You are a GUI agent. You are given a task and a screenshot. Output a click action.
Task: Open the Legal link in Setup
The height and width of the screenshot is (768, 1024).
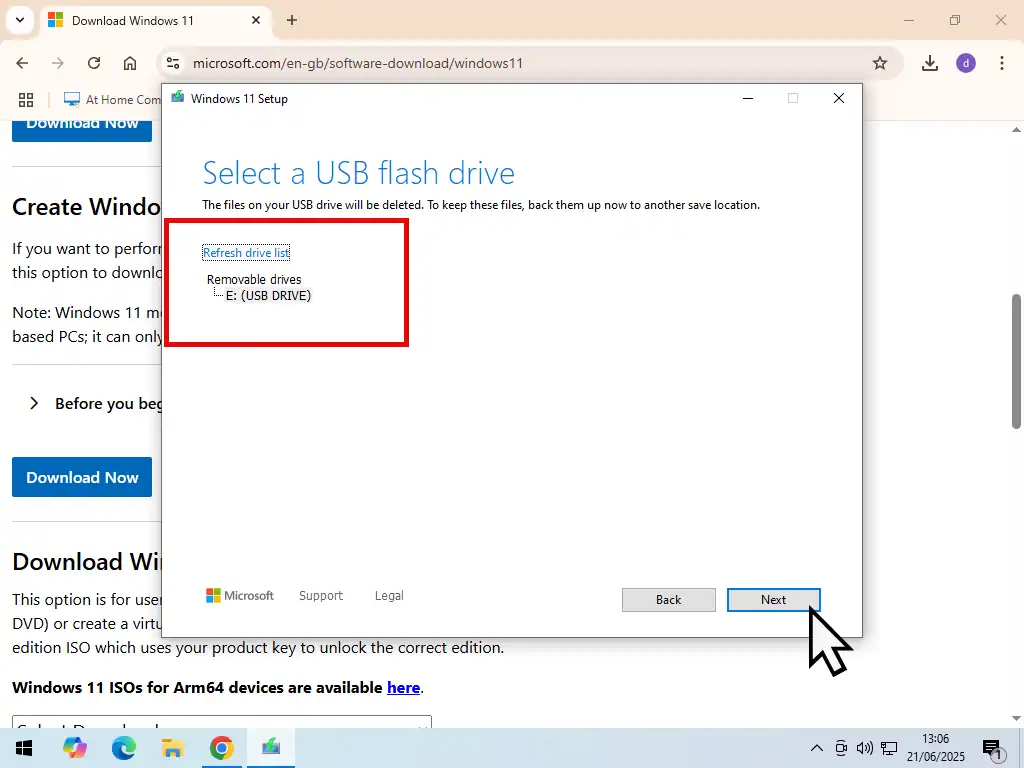pos(389,596)
